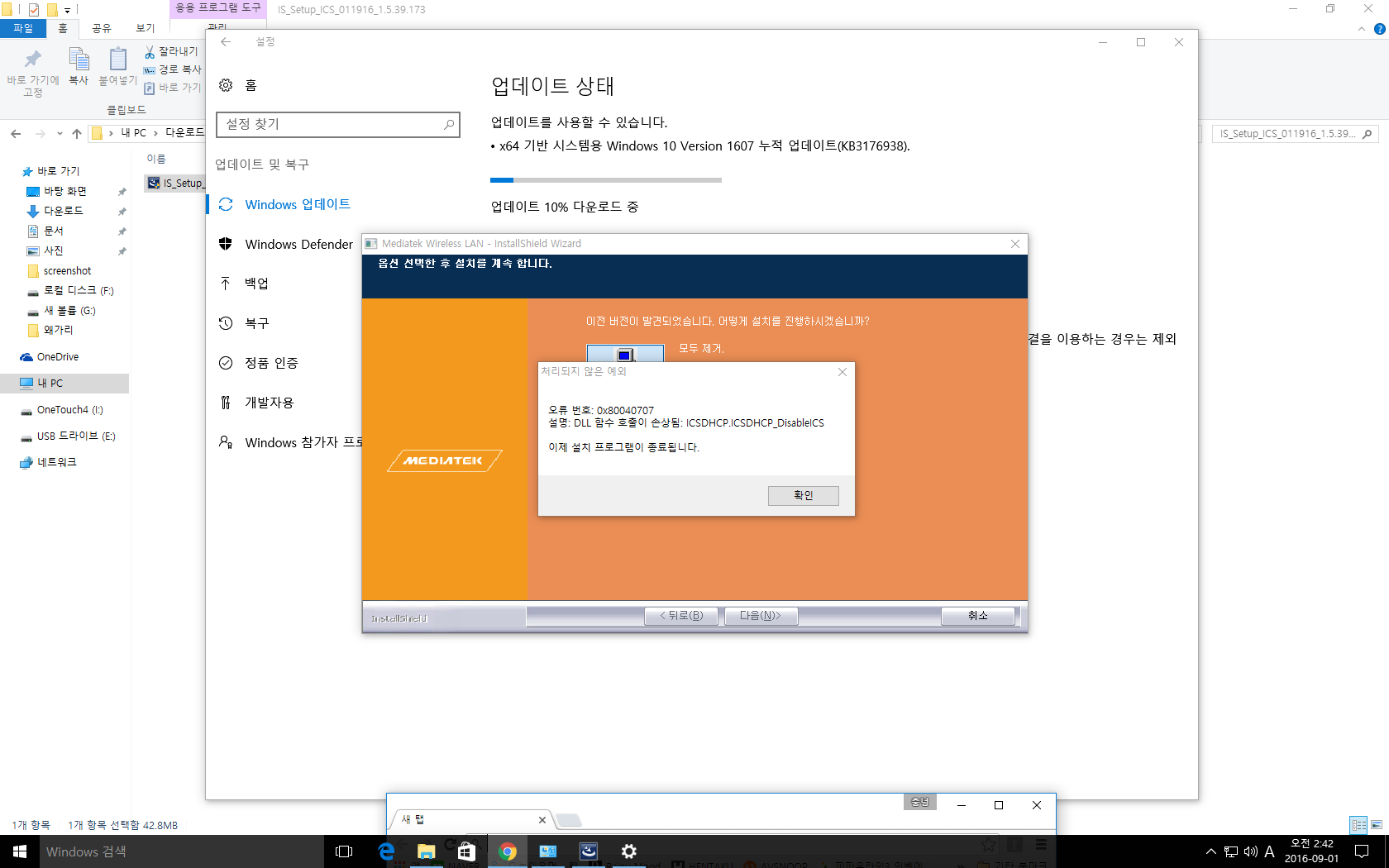
Task: Open 복구 settings section
Action: (256, 323)
